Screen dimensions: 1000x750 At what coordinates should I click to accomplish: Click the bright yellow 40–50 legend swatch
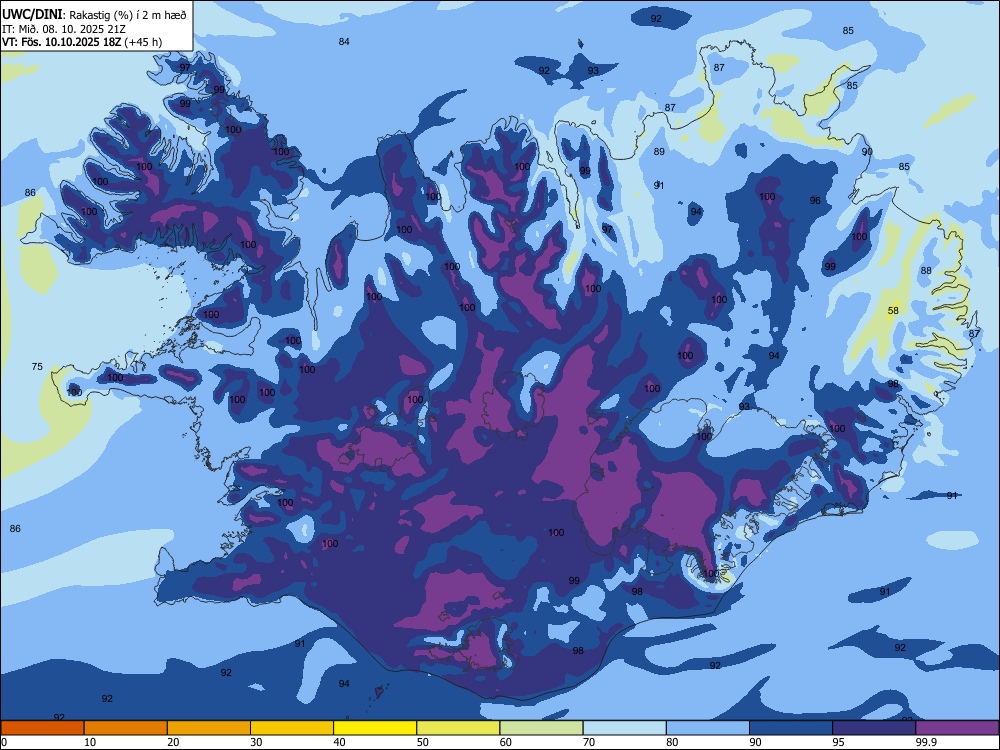click(x=375, y=728)
